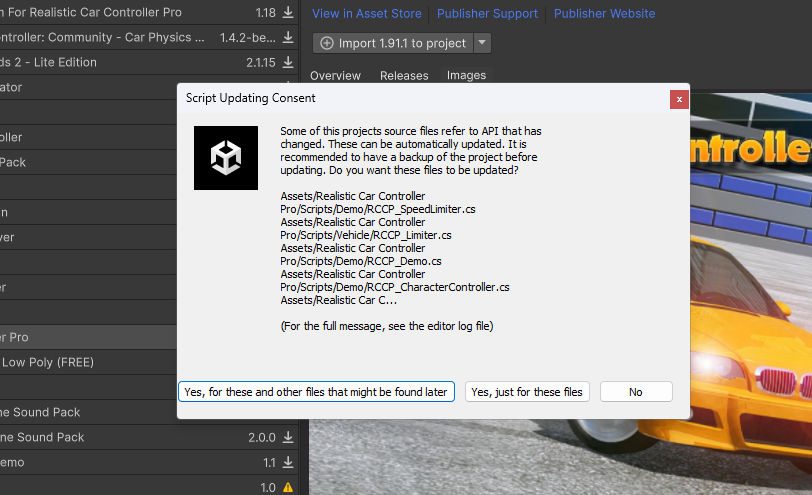Viewport: 812px width, 495px height.
Task: Click download icon beside version 1.4.2-be
Action: (x=288, y=38)
